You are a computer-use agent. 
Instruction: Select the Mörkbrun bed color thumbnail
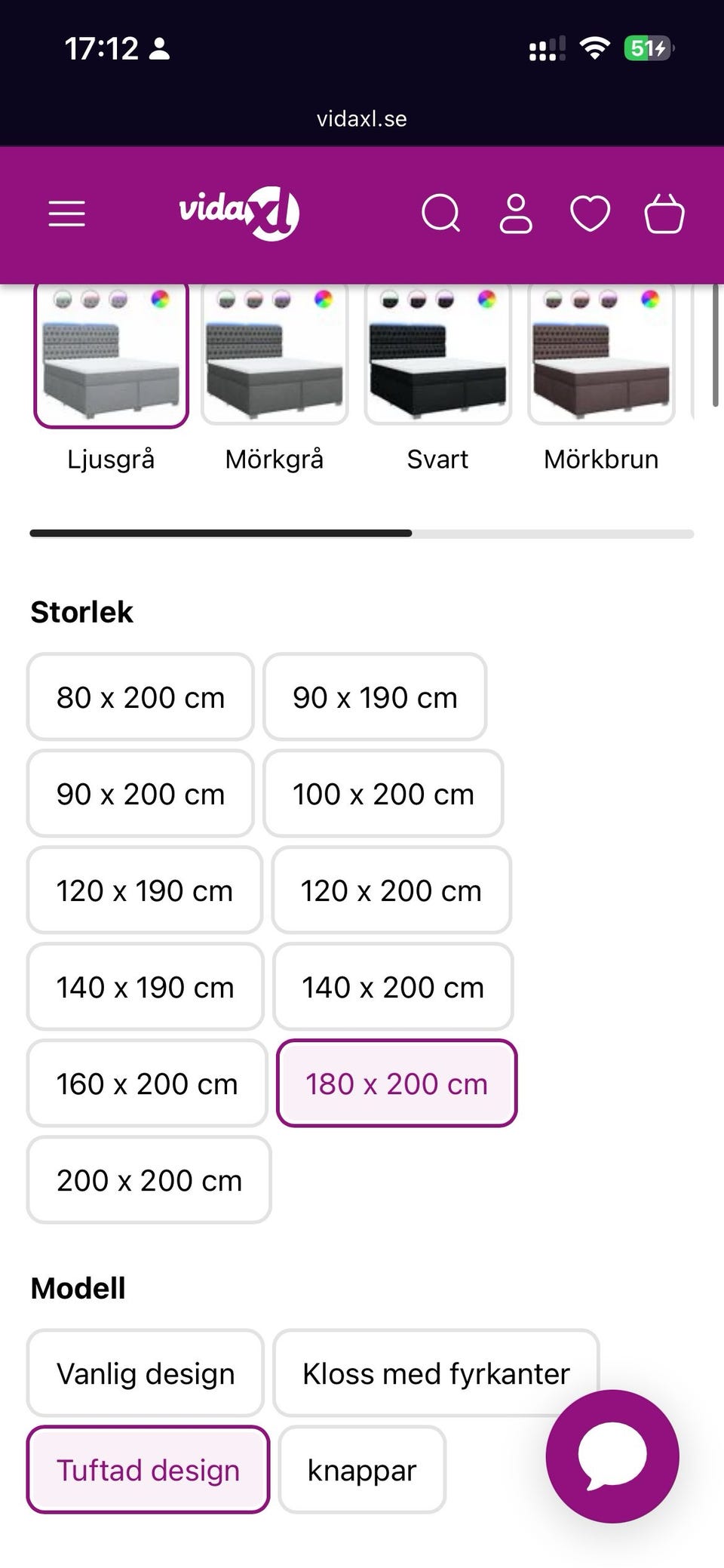point(601,355)
